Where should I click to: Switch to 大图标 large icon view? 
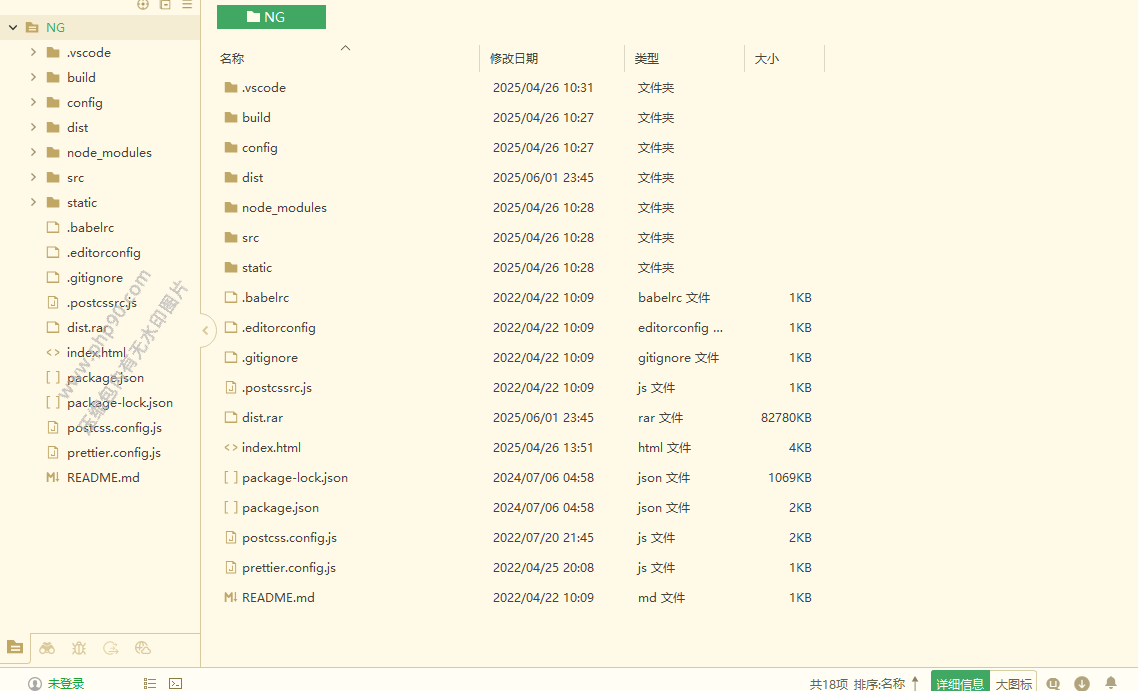tap(1013, 684)
